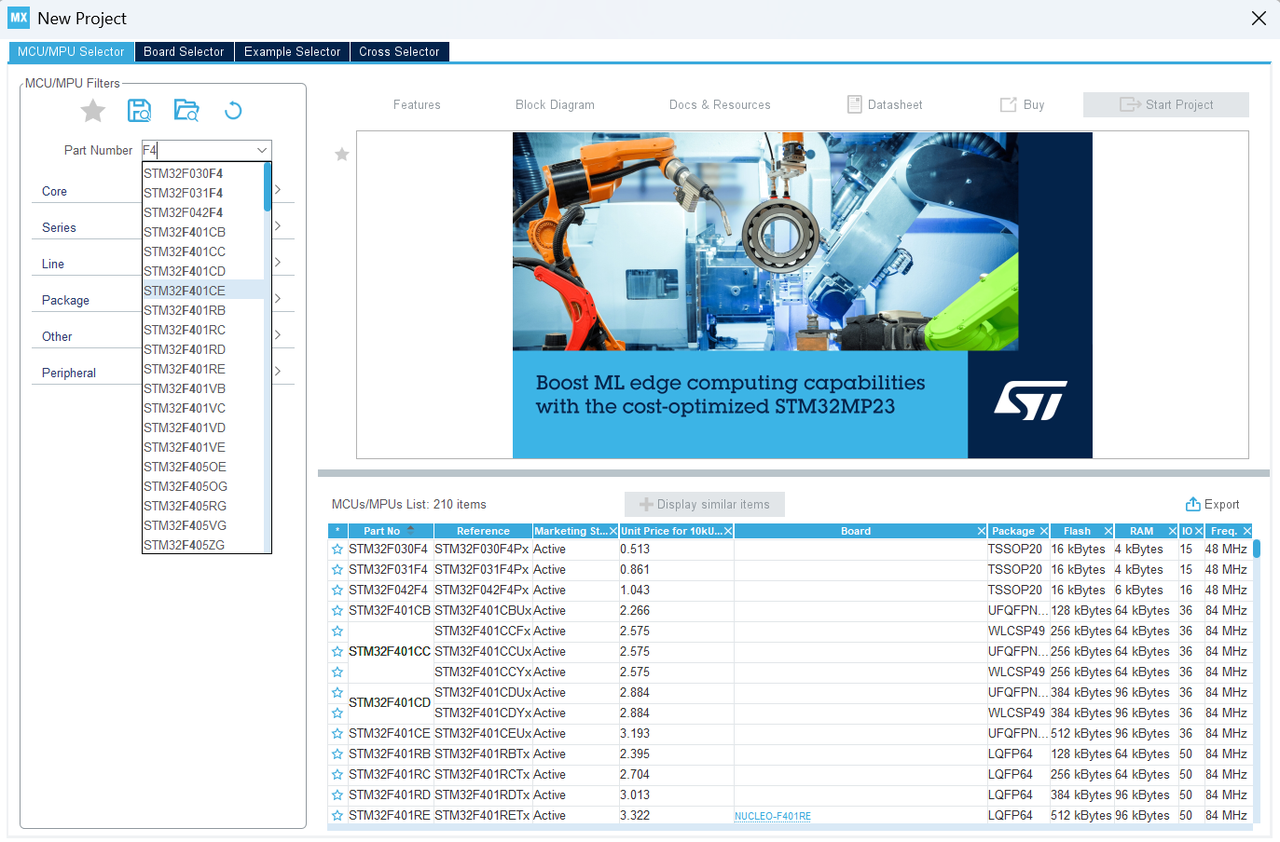Select STM32F401RB part number cell
The image size is (1280, 842).
390,754
